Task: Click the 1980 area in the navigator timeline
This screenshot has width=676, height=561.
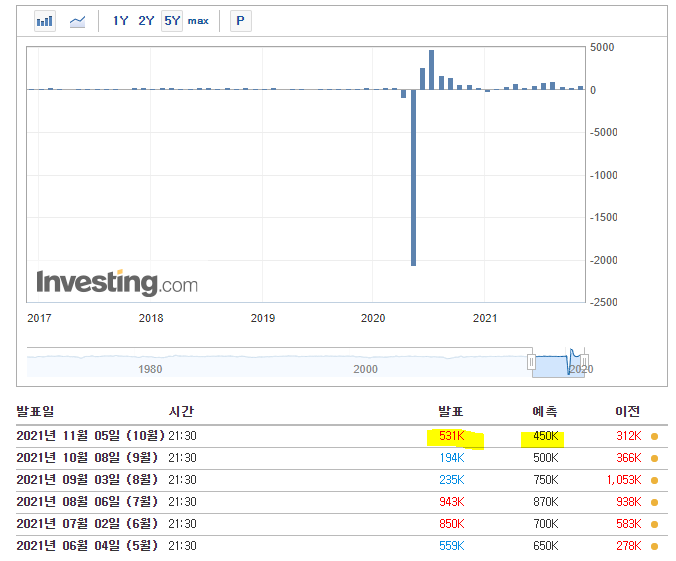Action: coord(150,369)
